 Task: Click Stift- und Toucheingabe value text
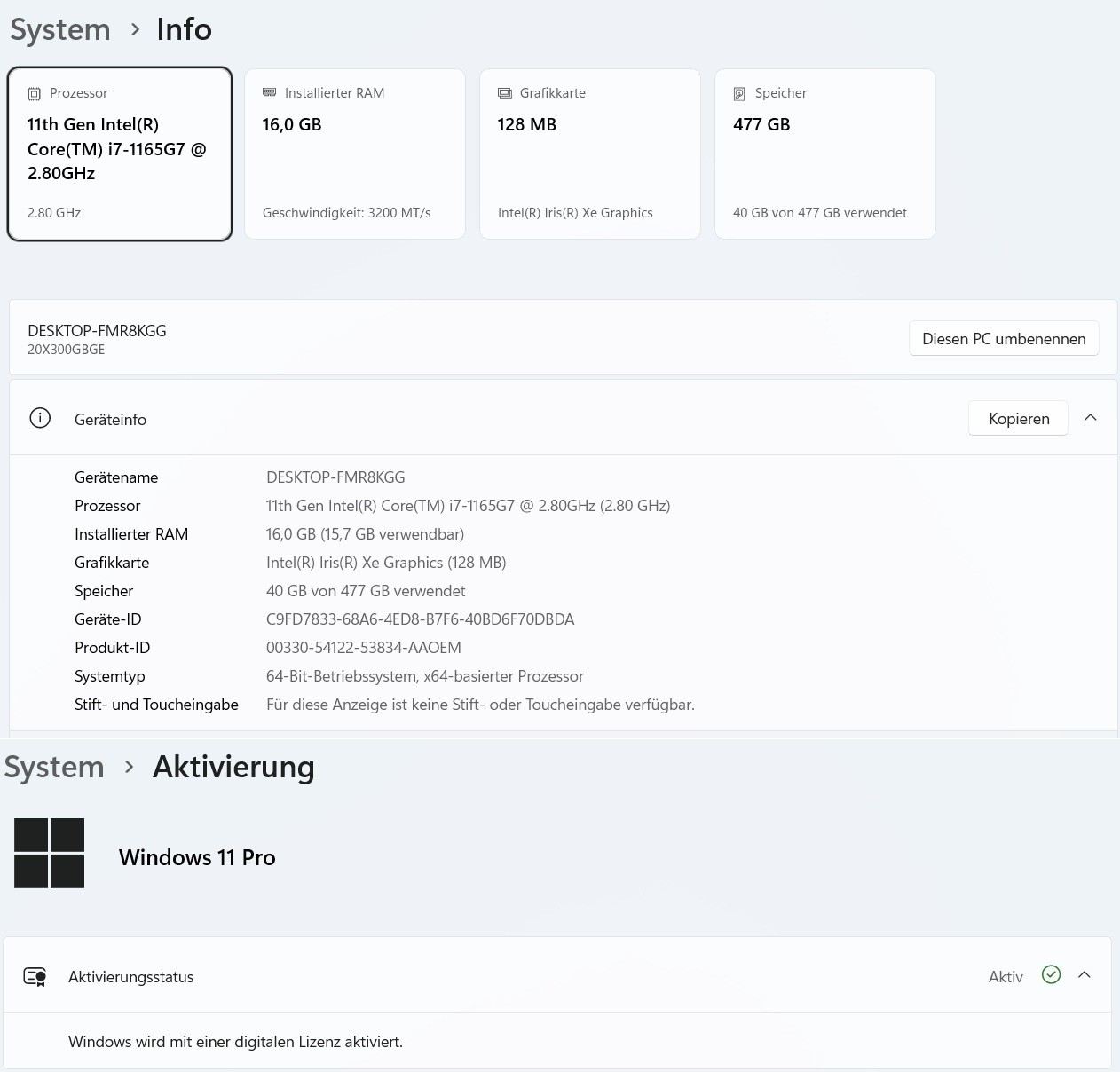[480, 705]
